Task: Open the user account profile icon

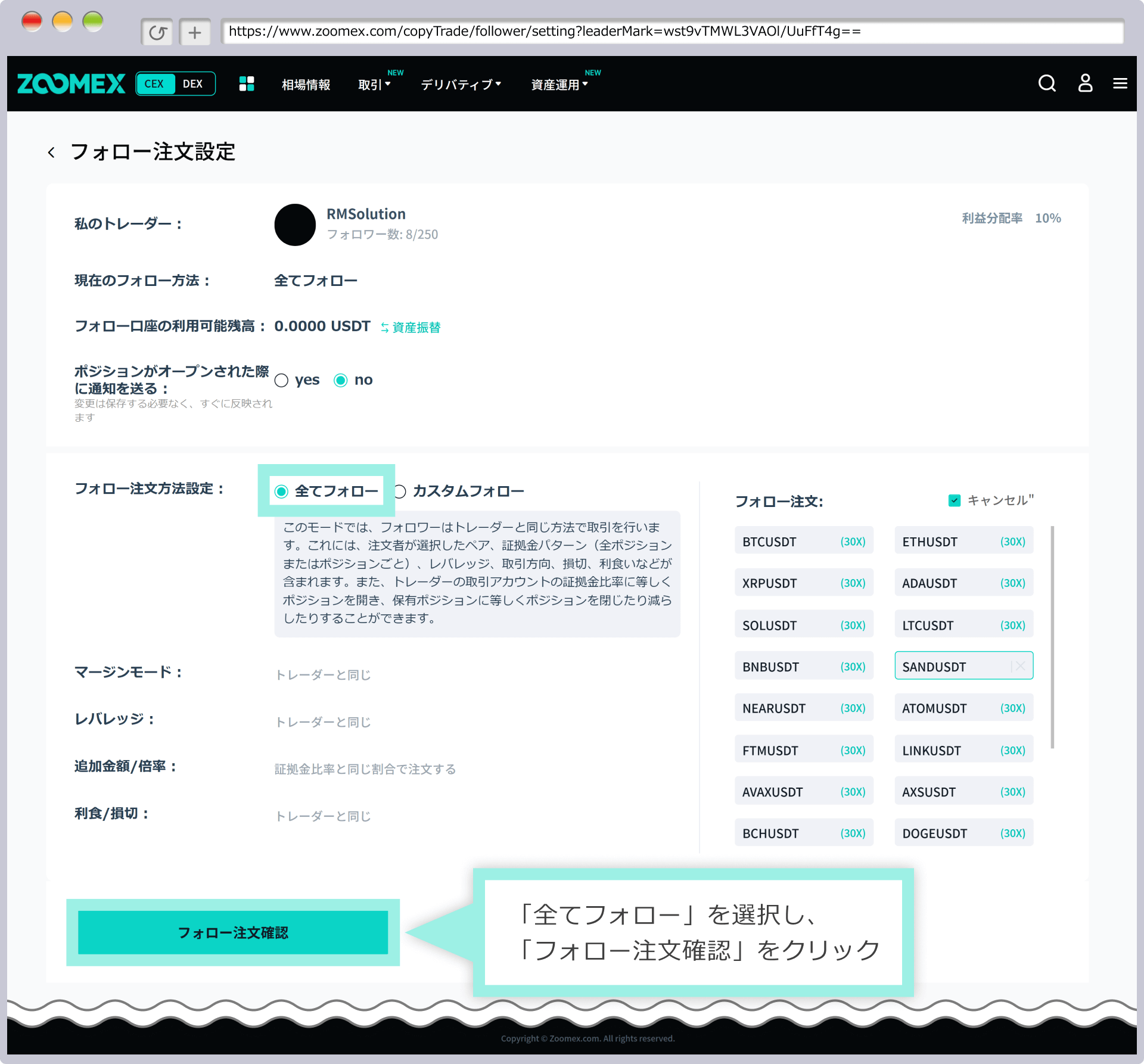Action: [x=1085, y=83]
